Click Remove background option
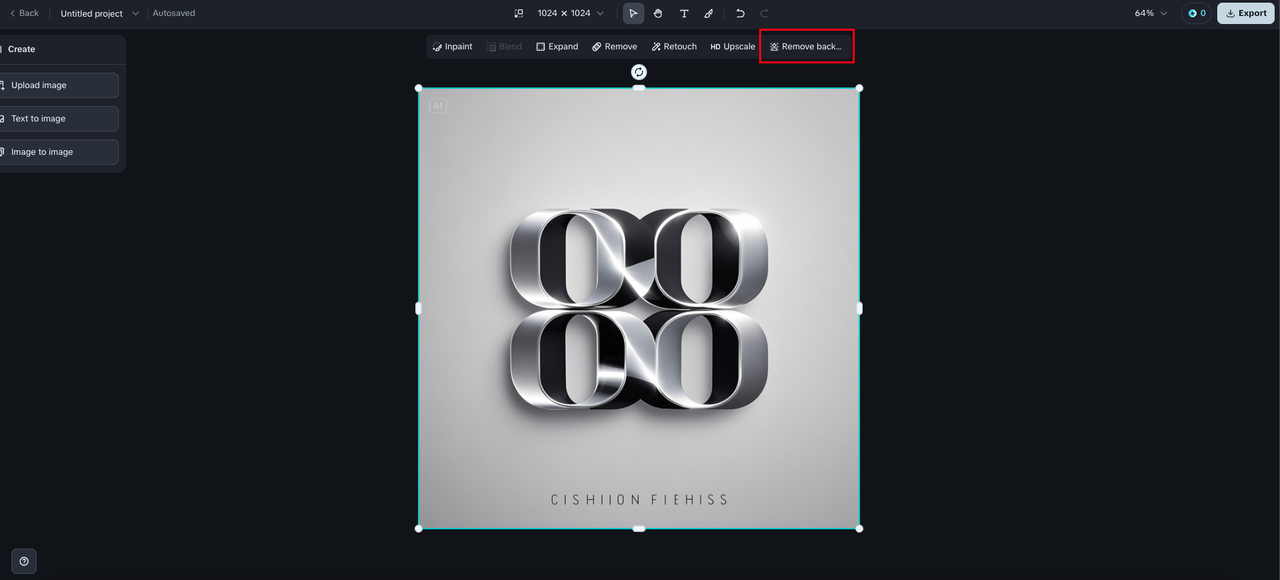1280x580 pixels. (806, 46)
